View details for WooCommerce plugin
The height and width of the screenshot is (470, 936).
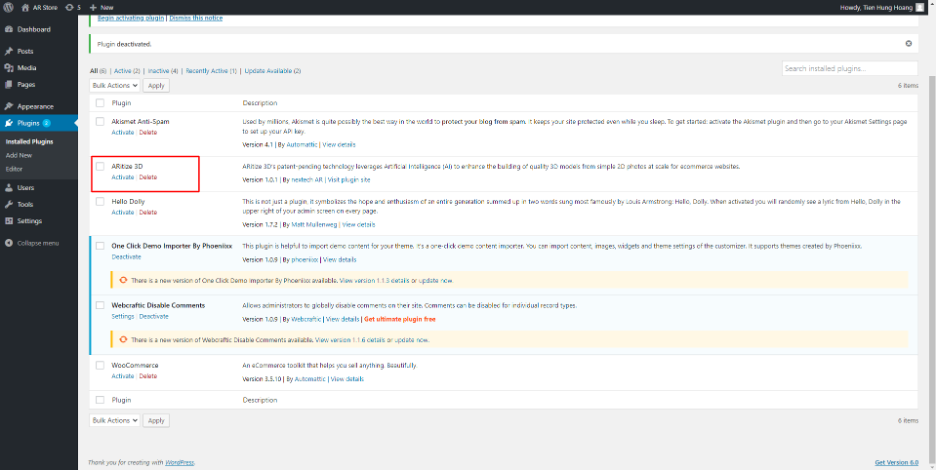tap(347, 379)
